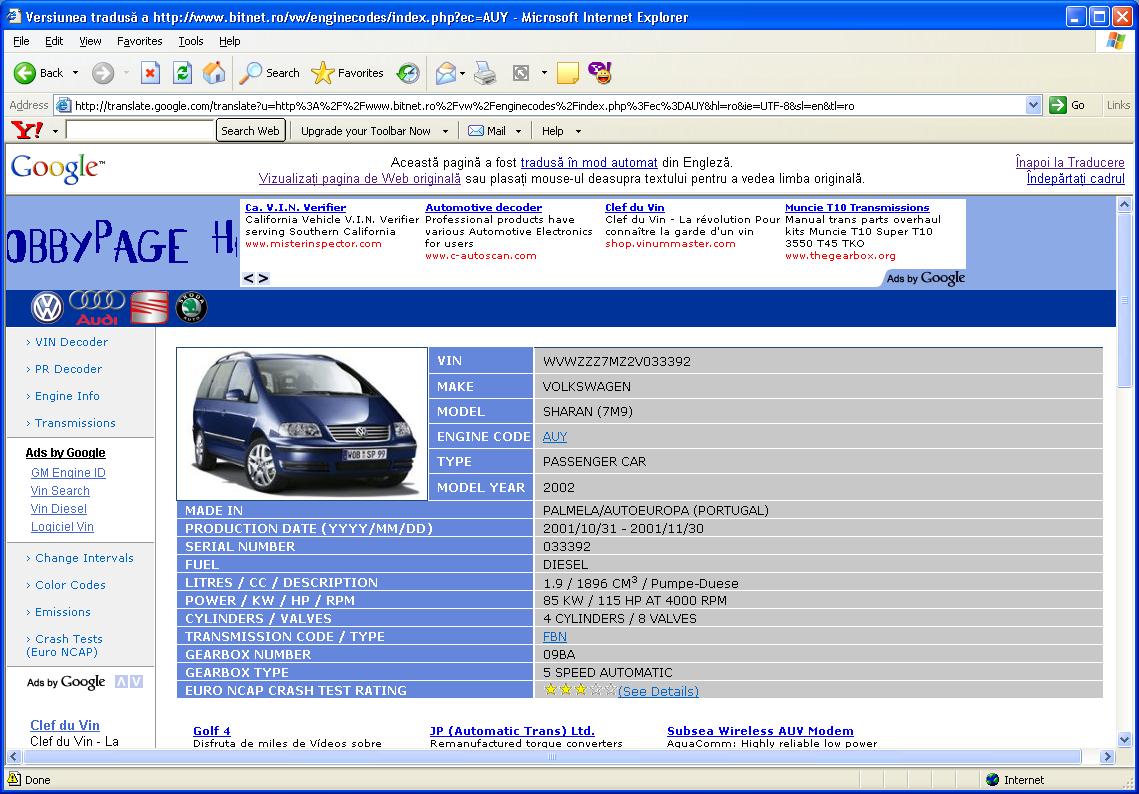Click the Yahoo search input field
1139x794 pixels.
coord(139,131)
